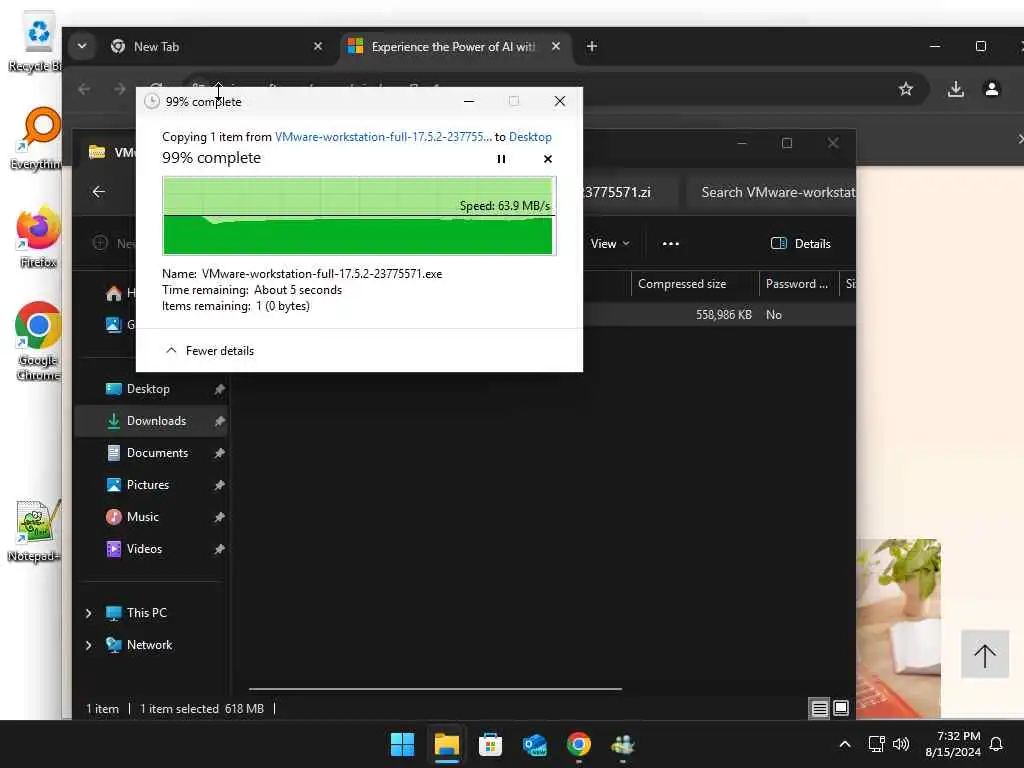Open Chrome downloads icon
This screenshot has height=768, width=1024.
[x=955, y=89]
